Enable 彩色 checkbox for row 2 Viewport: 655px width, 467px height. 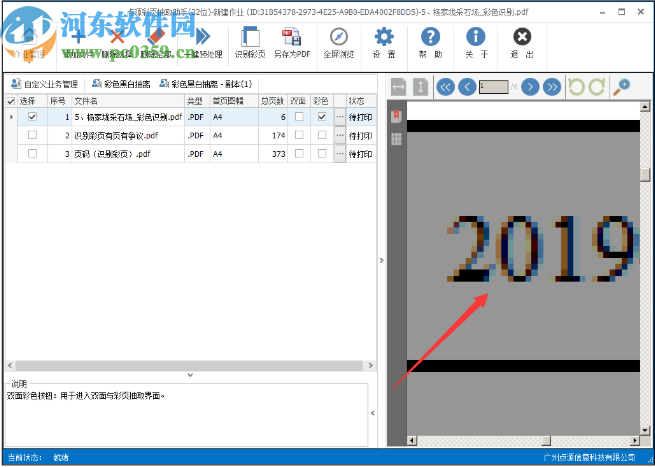click(322, 135)
